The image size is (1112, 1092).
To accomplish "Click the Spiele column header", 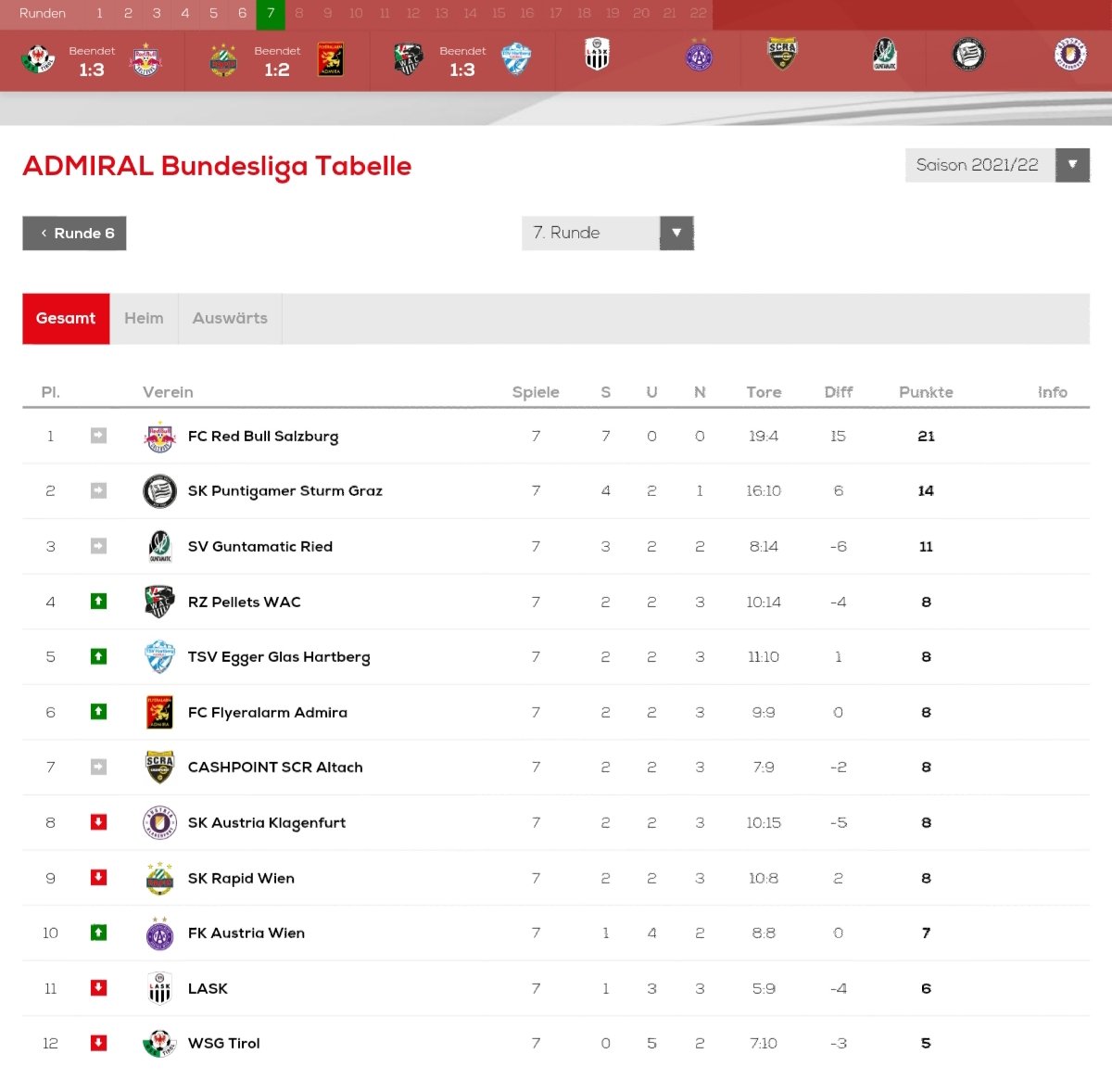I will click(536, 392).
